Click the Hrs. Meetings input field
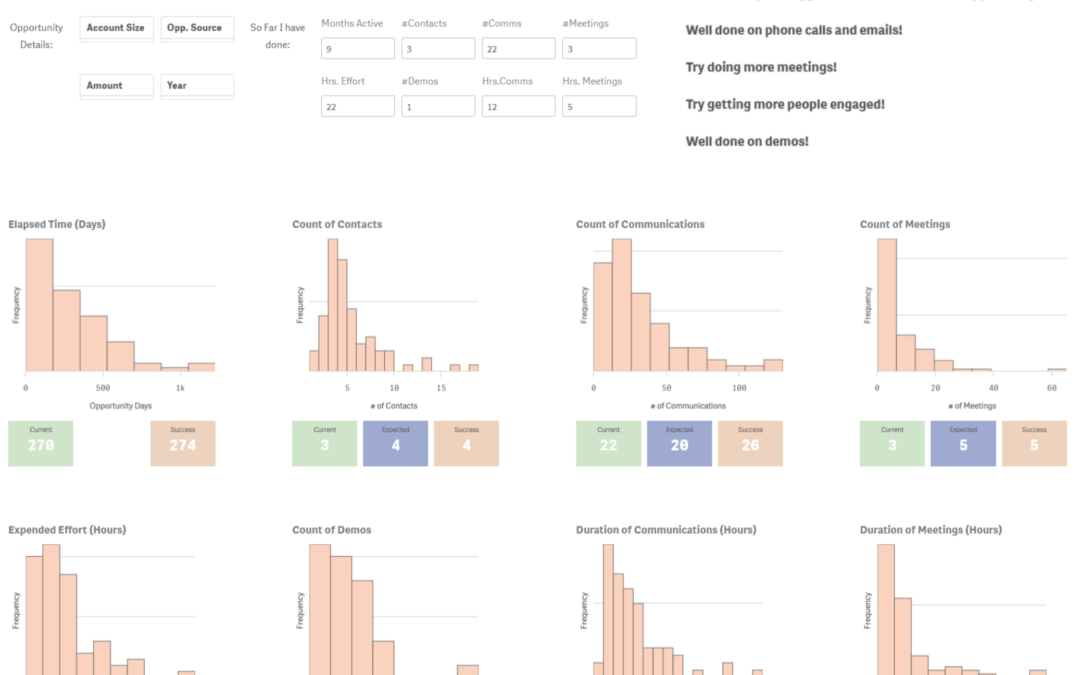Image resolution: width=1080 pixels, height=675 pixels. (x=599, y=107)
